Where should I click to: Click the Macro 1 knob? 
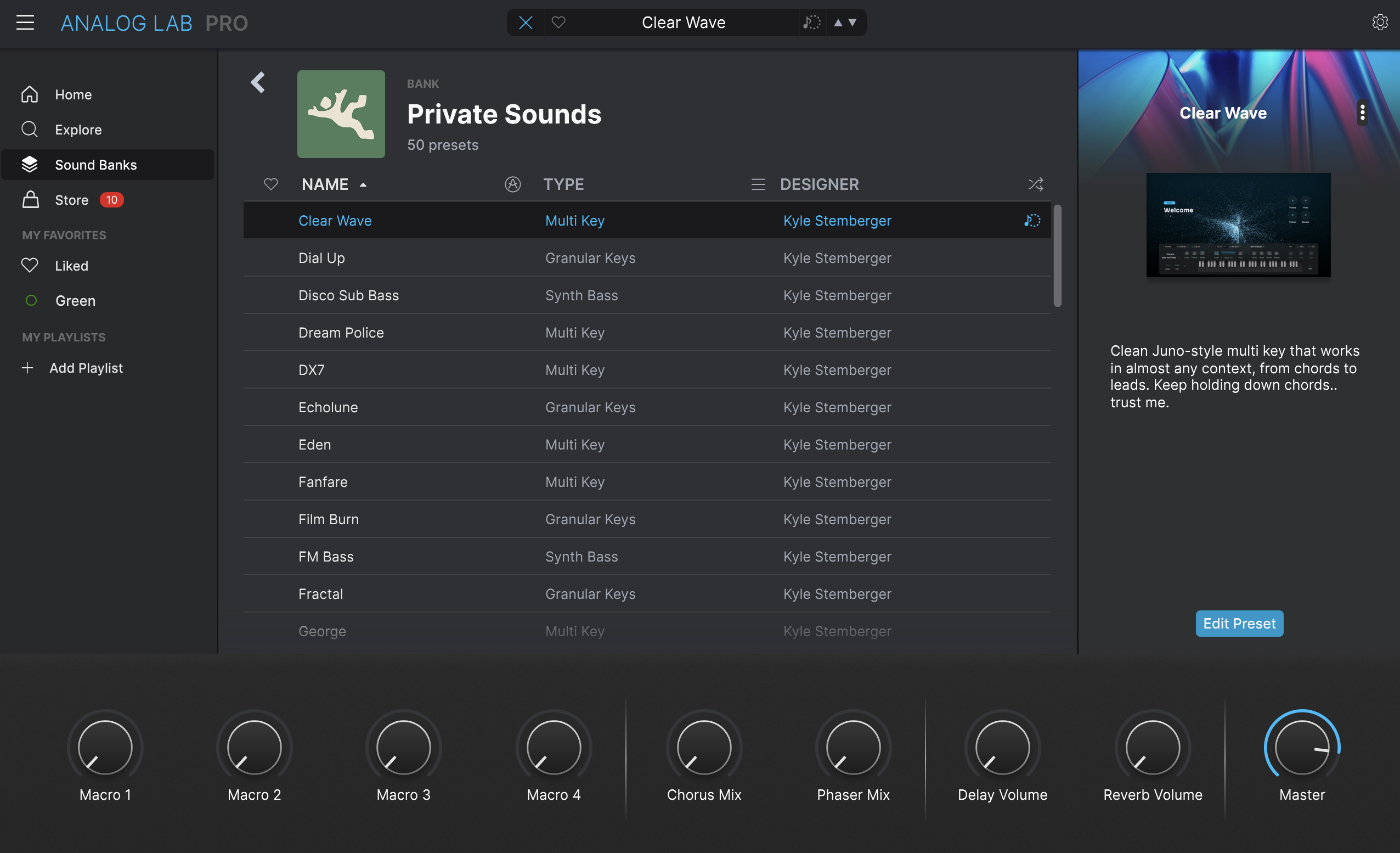coord(105,747)
